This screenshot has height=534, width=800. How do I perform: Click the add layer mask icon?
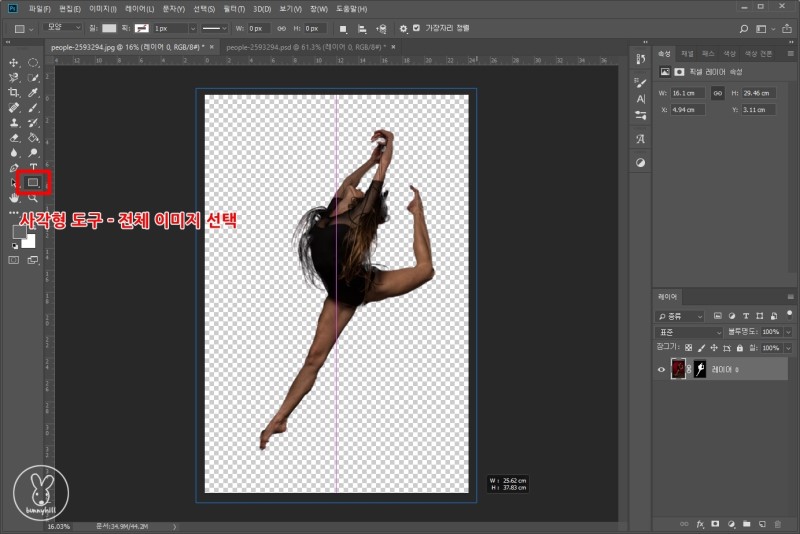click(x=716, y=523)
